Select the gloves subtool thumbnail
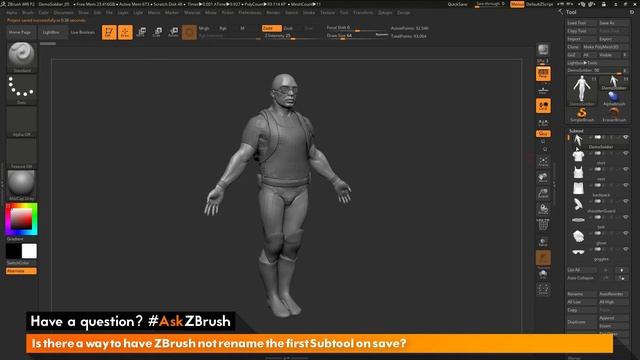The height and width of the screenshot is (360, 640). 578,236
